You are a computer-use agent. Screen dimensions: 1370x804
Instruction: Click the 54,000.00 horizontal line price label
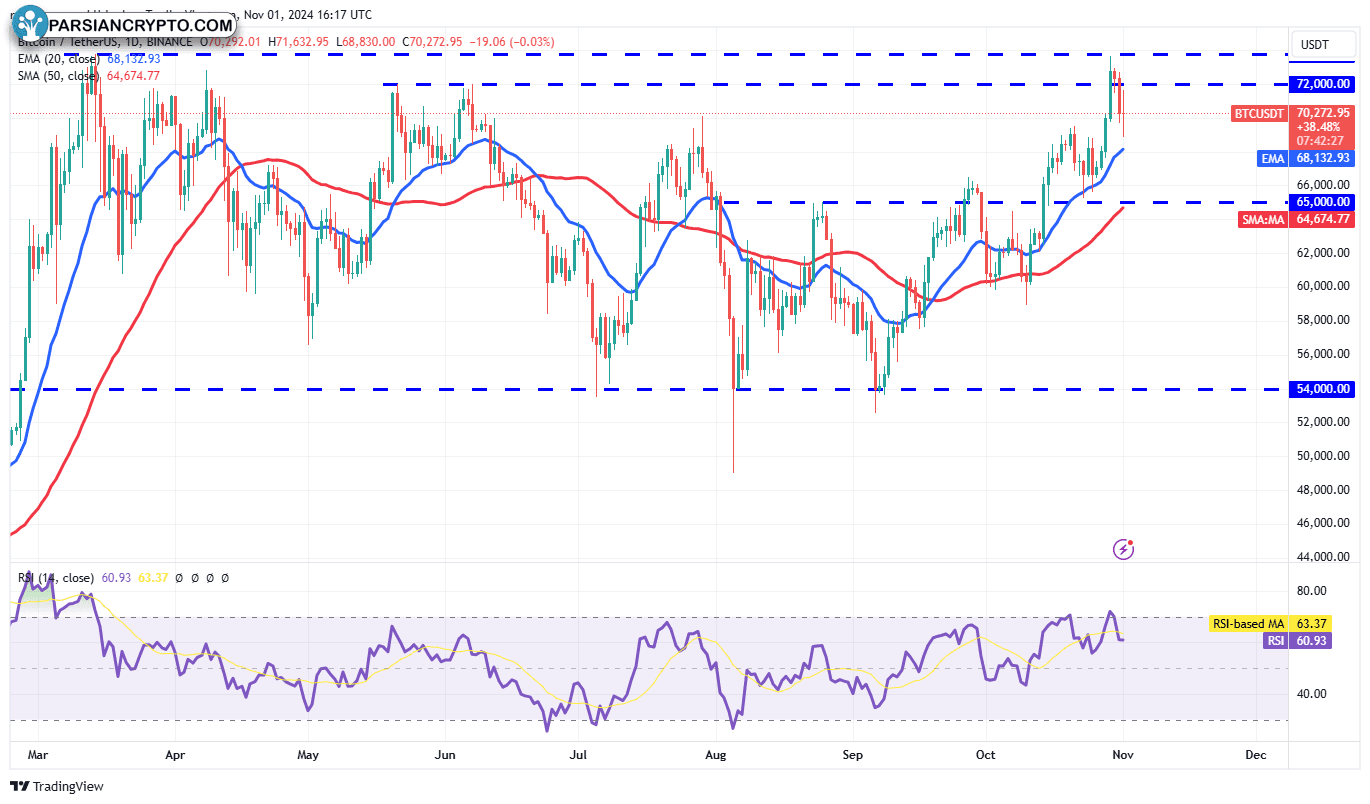(x=1324, y=389)
